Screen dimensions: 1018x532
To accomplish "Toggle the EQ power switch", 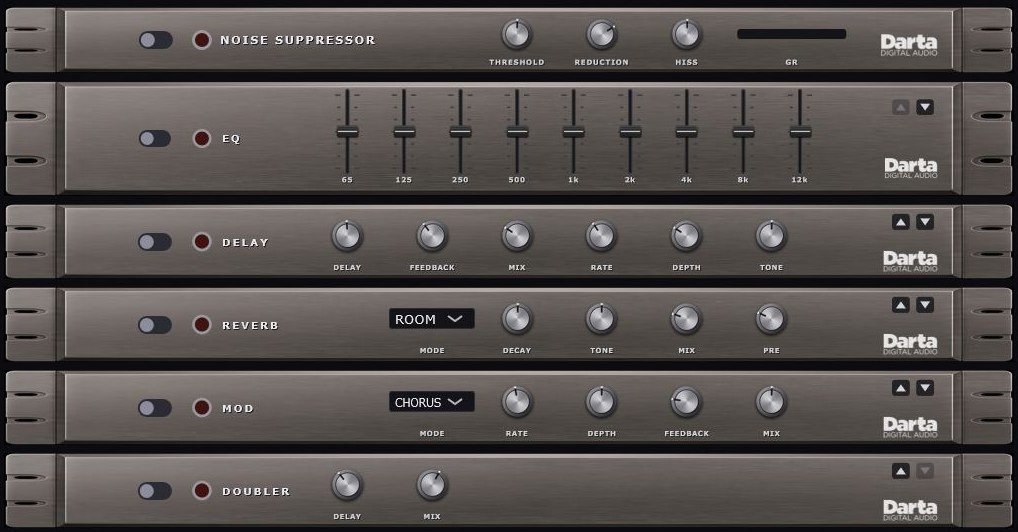I will coord(155,138).
